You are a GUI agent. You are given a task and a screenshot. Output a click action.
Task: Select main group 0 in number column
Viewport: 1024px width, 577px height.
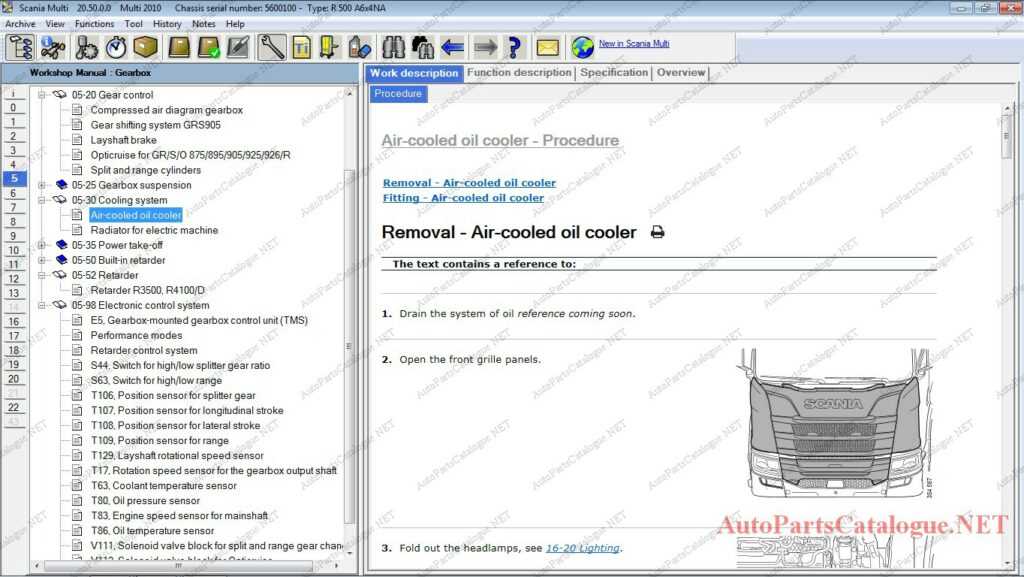(x=13, y=107)
